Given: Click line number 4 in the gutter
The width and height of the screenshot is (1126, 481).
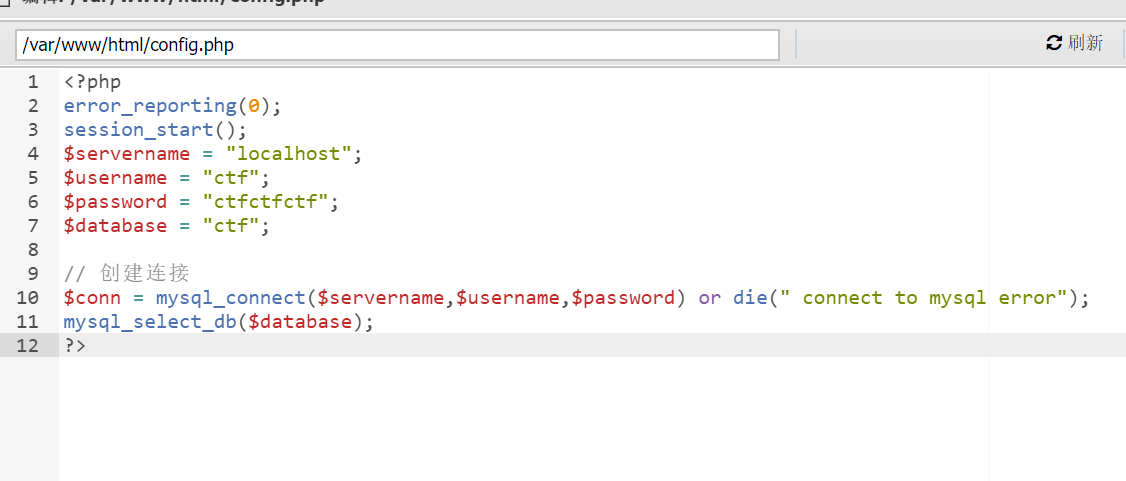Looking at the screenshot, I should 33,154.
